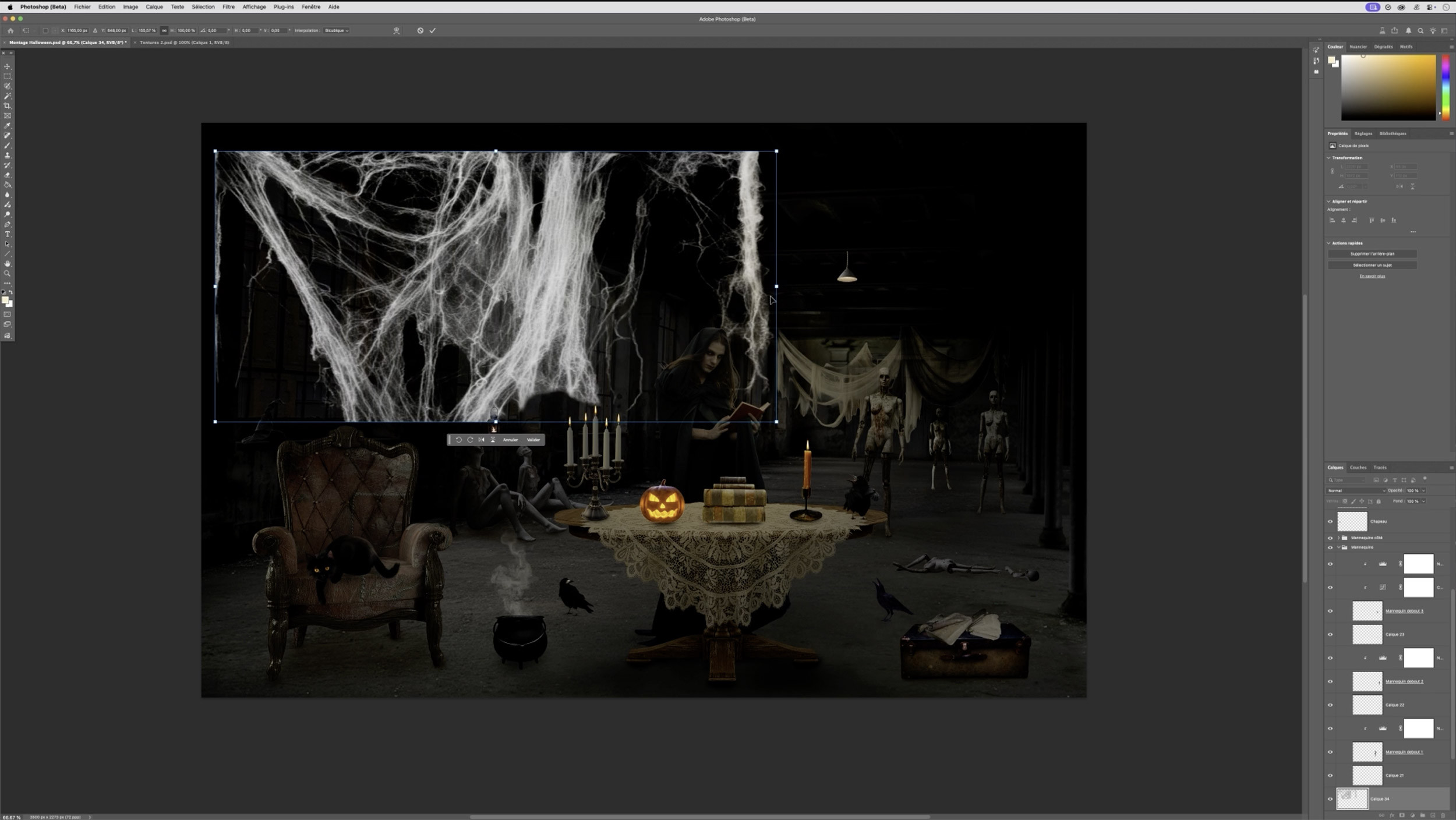Open the Filtre menu
The image size is (1456, 820).
point(228,7)
